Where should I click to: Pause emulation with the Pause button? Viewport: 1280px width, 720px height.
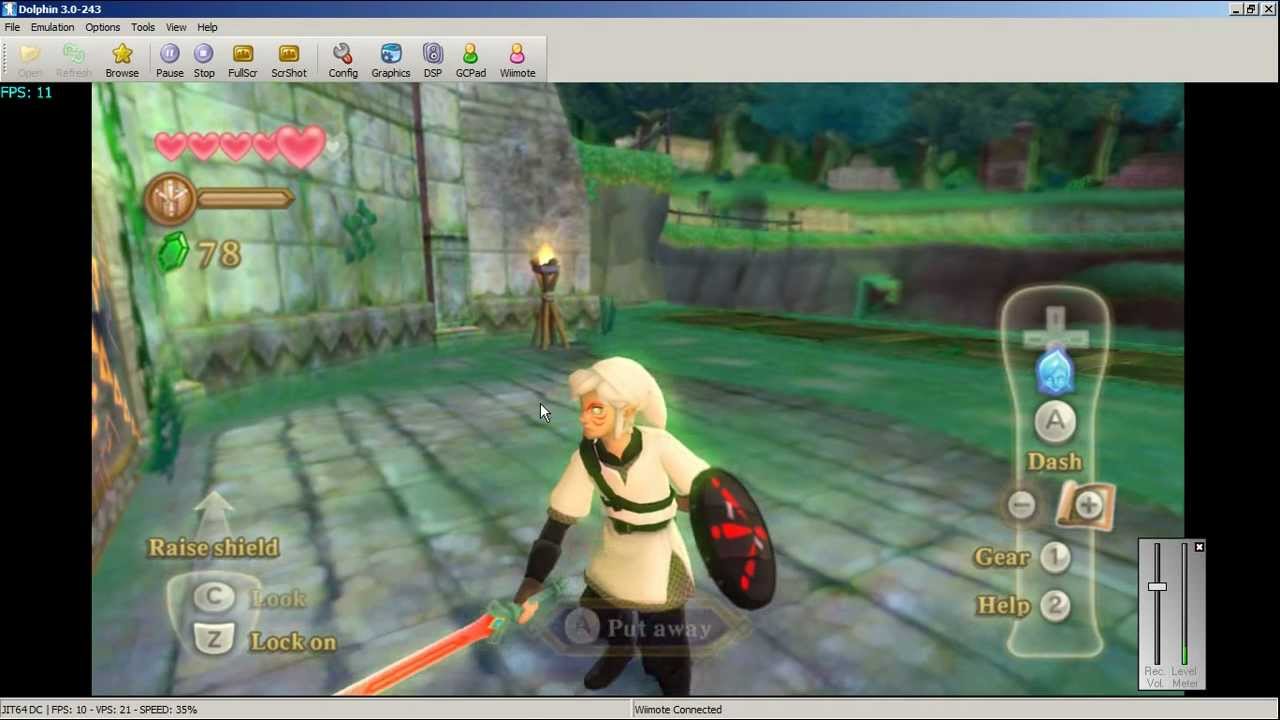[170, 60]
